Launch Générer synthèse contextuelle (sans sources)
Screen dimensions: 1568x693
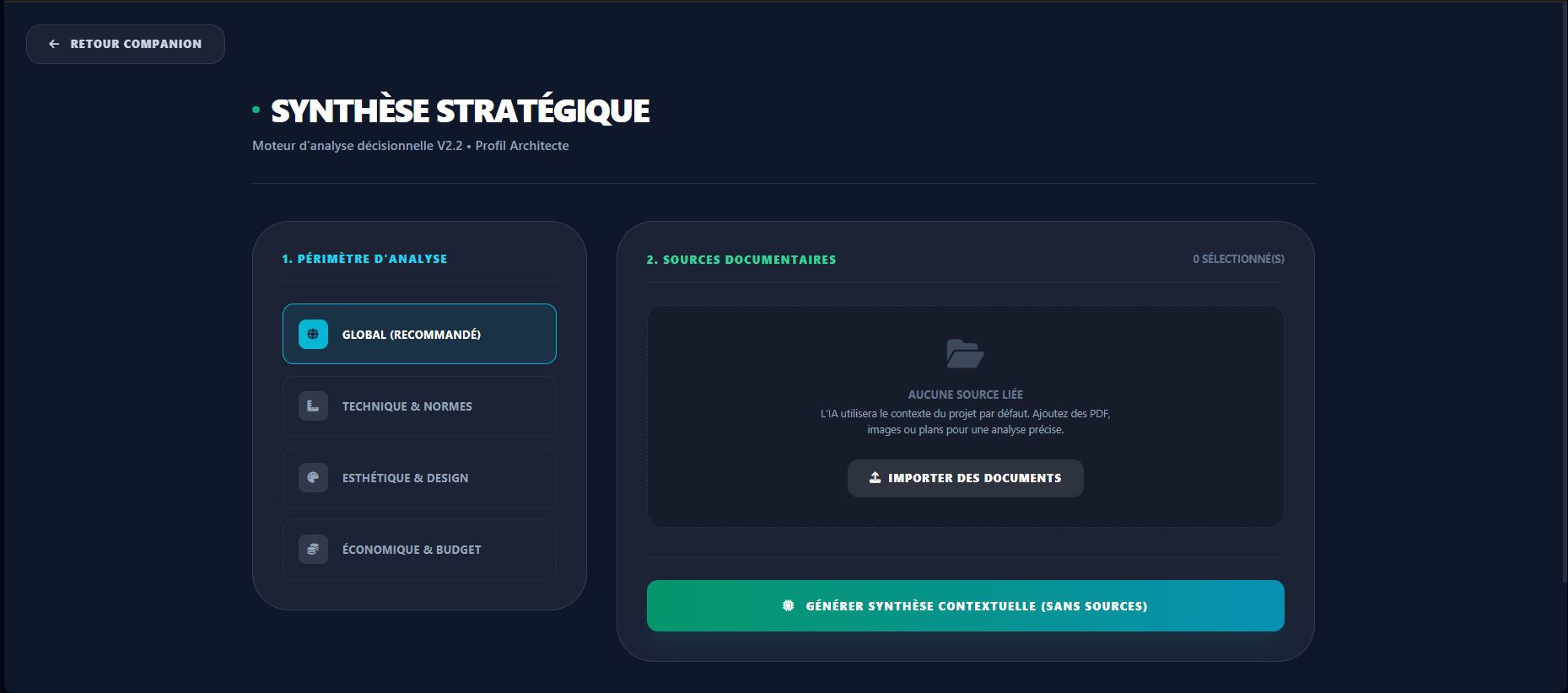pyautogui.click(x=965, y=605)
